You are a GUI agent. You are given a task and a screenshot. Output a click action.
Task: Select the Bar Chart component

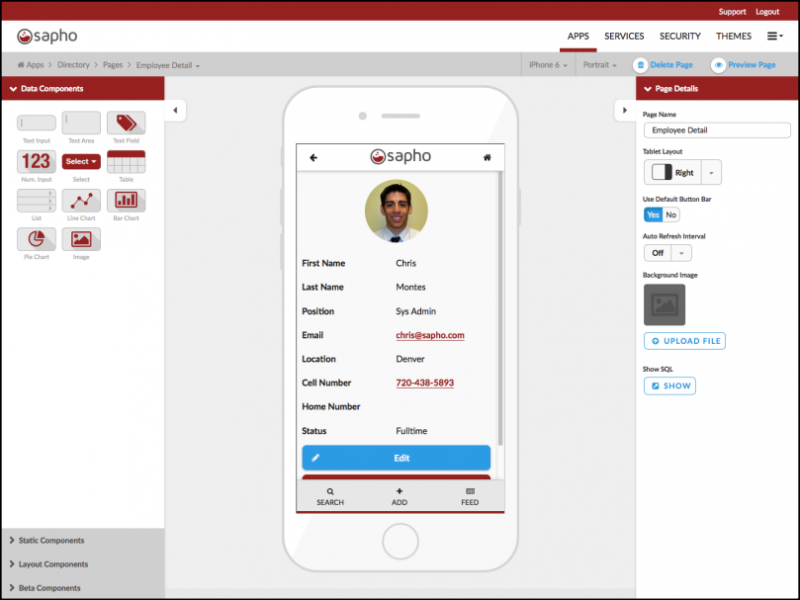click(126, 200)
